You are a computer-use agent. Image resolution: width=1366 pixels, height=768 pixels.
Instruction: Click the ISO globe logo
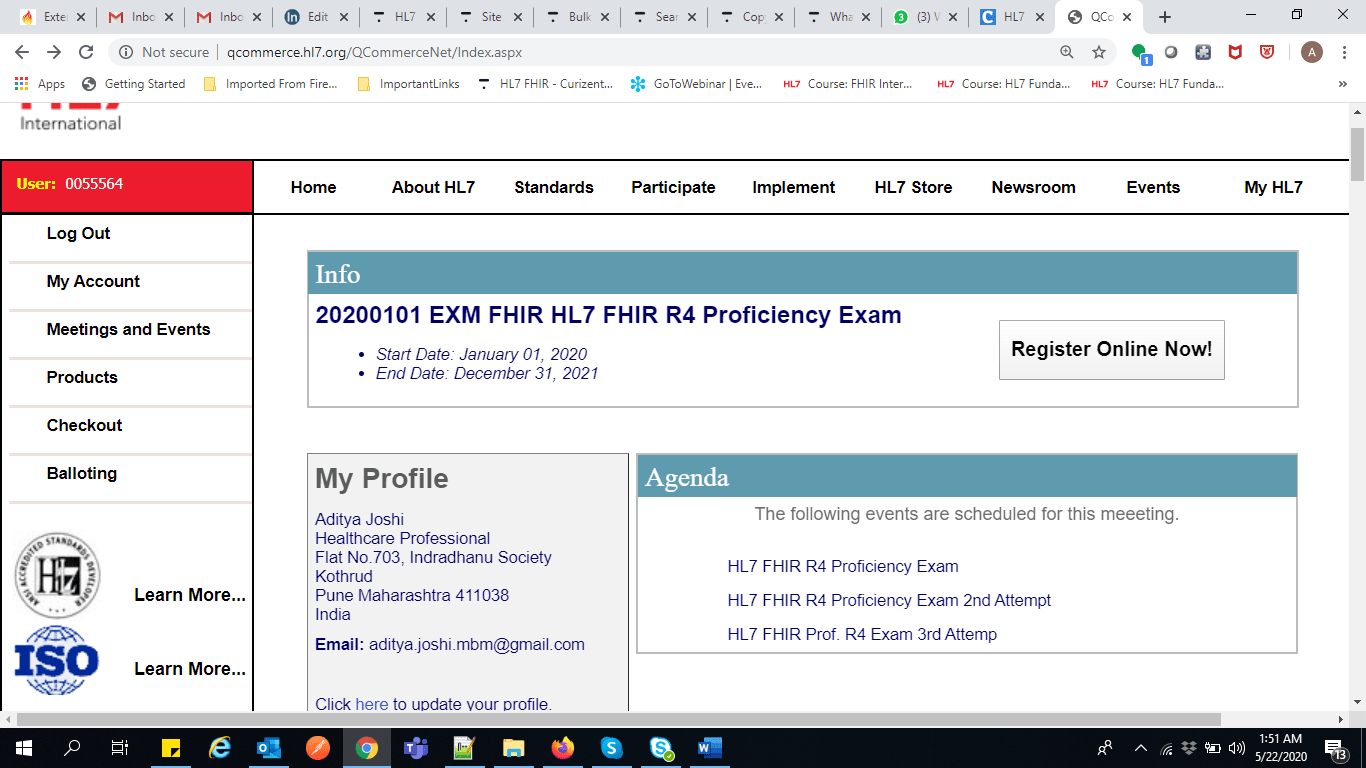57,661
